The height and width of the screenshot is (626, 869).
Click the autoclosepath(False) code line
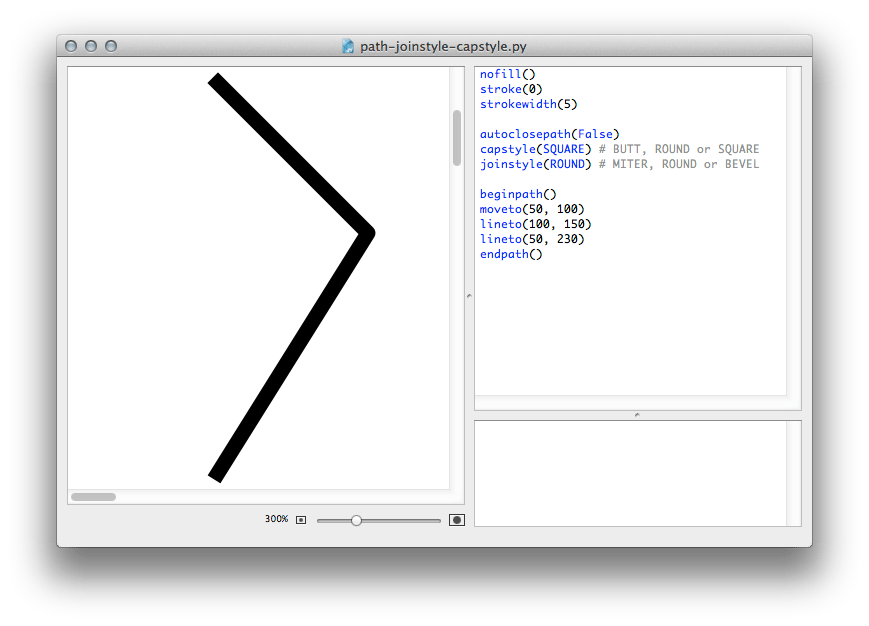click(x=549, y=134)
